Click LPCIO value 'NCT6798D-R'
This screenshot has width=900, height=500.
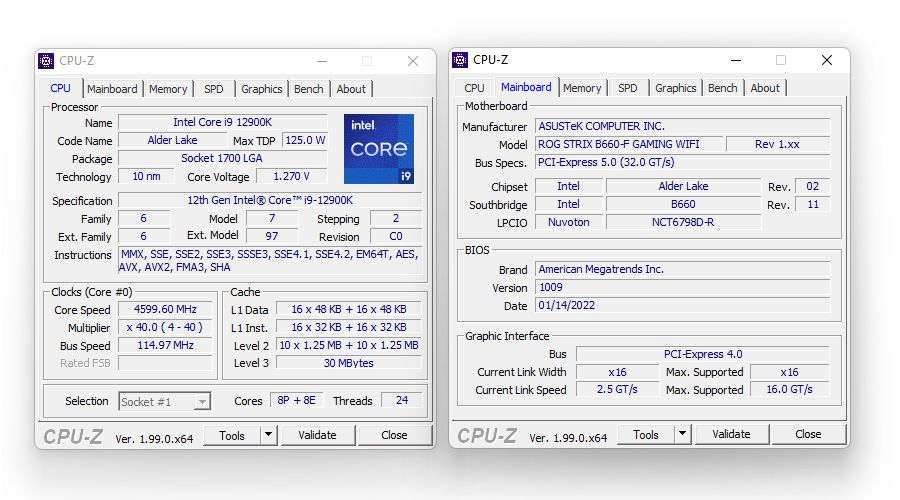point(684,222)
